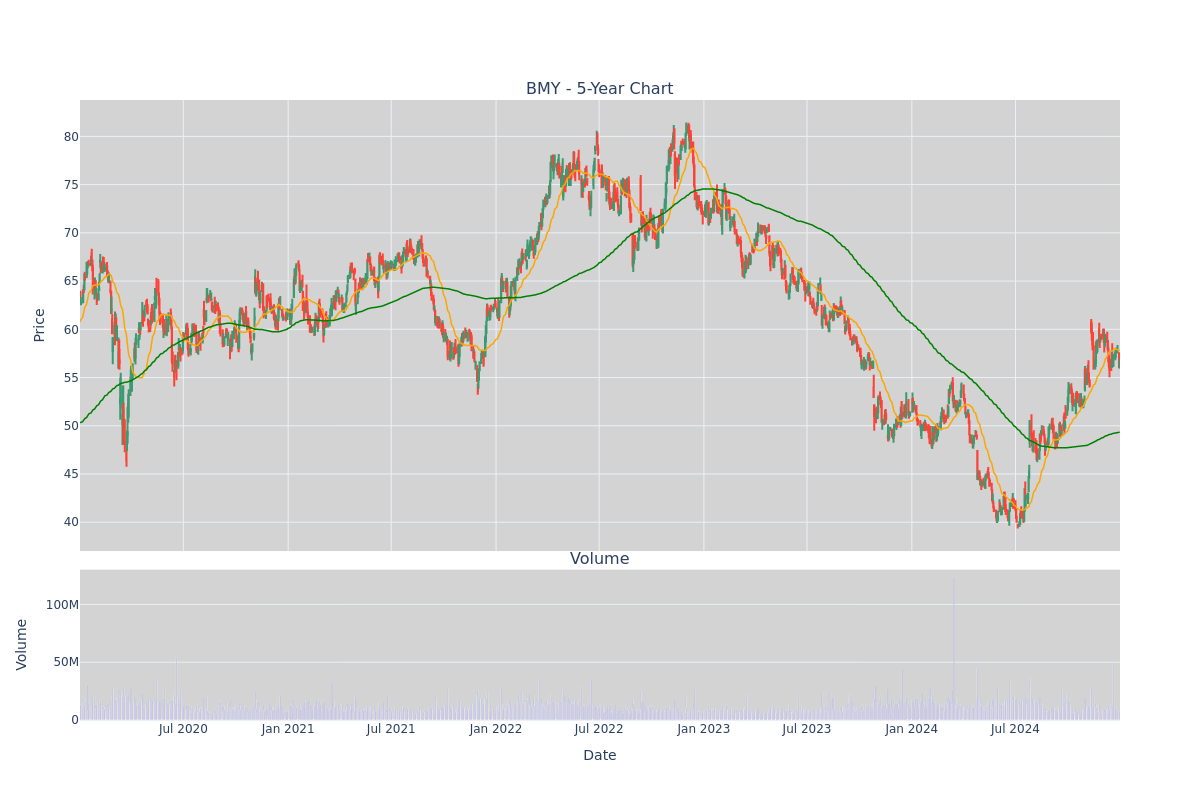Image resolution: width=1200 pixels, height=800 pixels.
Task: Select the 'Jan 2022' date tick
Action: coord(496,729)
